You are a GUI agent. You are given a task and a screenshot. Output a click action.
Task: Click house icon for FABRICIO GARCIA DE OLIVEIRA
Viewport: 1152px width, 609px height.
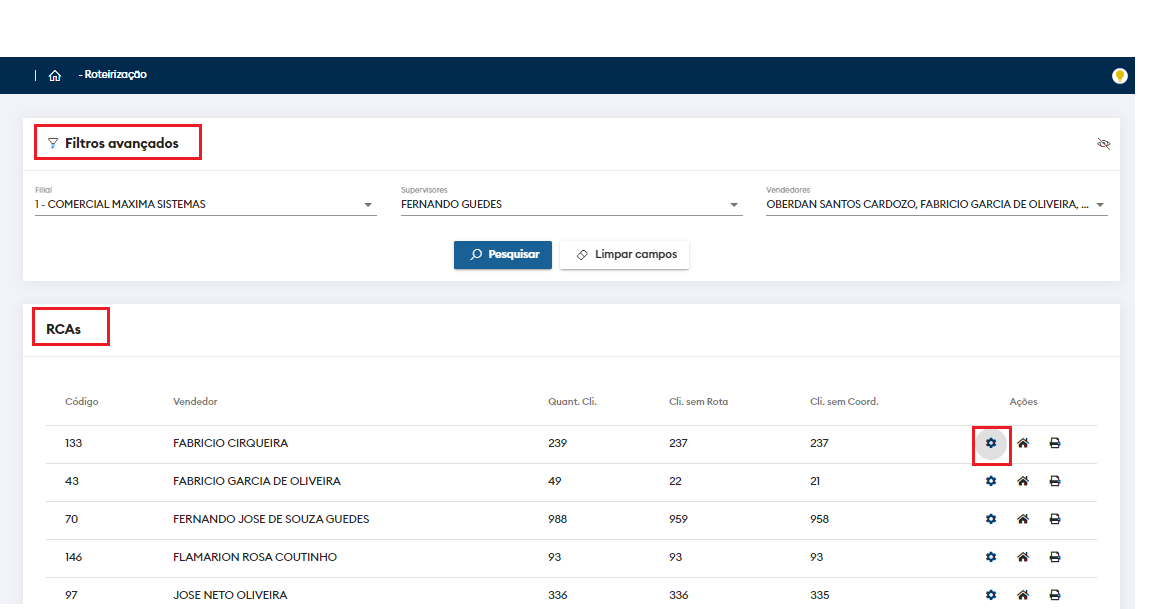point(1023,481)
